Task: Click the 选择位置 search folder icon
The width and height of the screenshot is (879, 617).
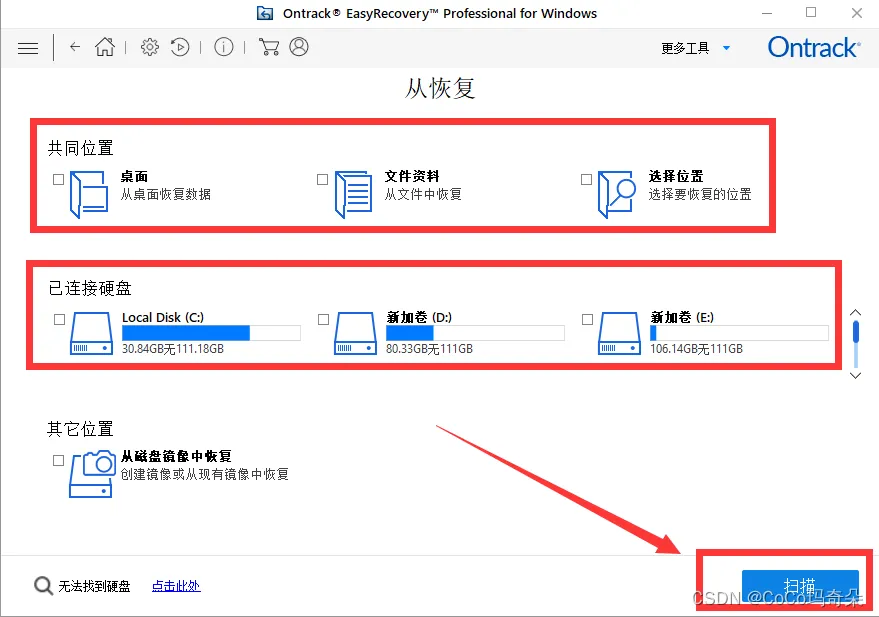Action: [617, 194]
